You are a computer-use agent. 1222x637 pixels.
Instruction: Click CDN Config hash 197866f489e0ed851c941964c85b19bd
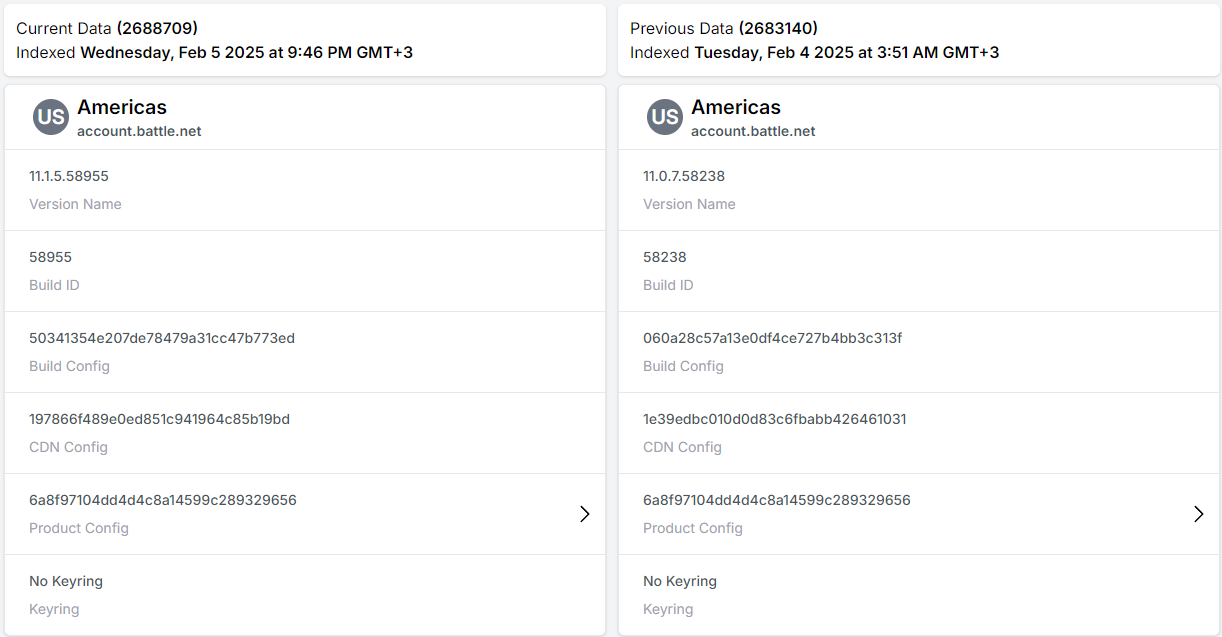click(x=159, y=419)
